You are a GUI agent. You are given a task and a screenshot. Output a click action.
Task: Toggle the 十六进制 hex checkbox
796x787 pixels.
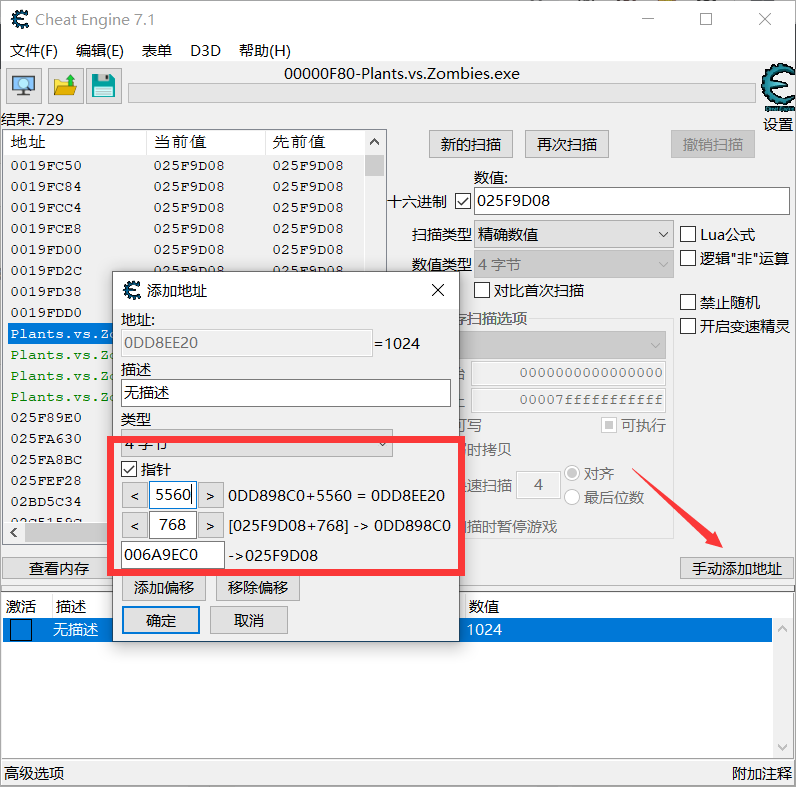pyautogui.click(x=462, y=201)
